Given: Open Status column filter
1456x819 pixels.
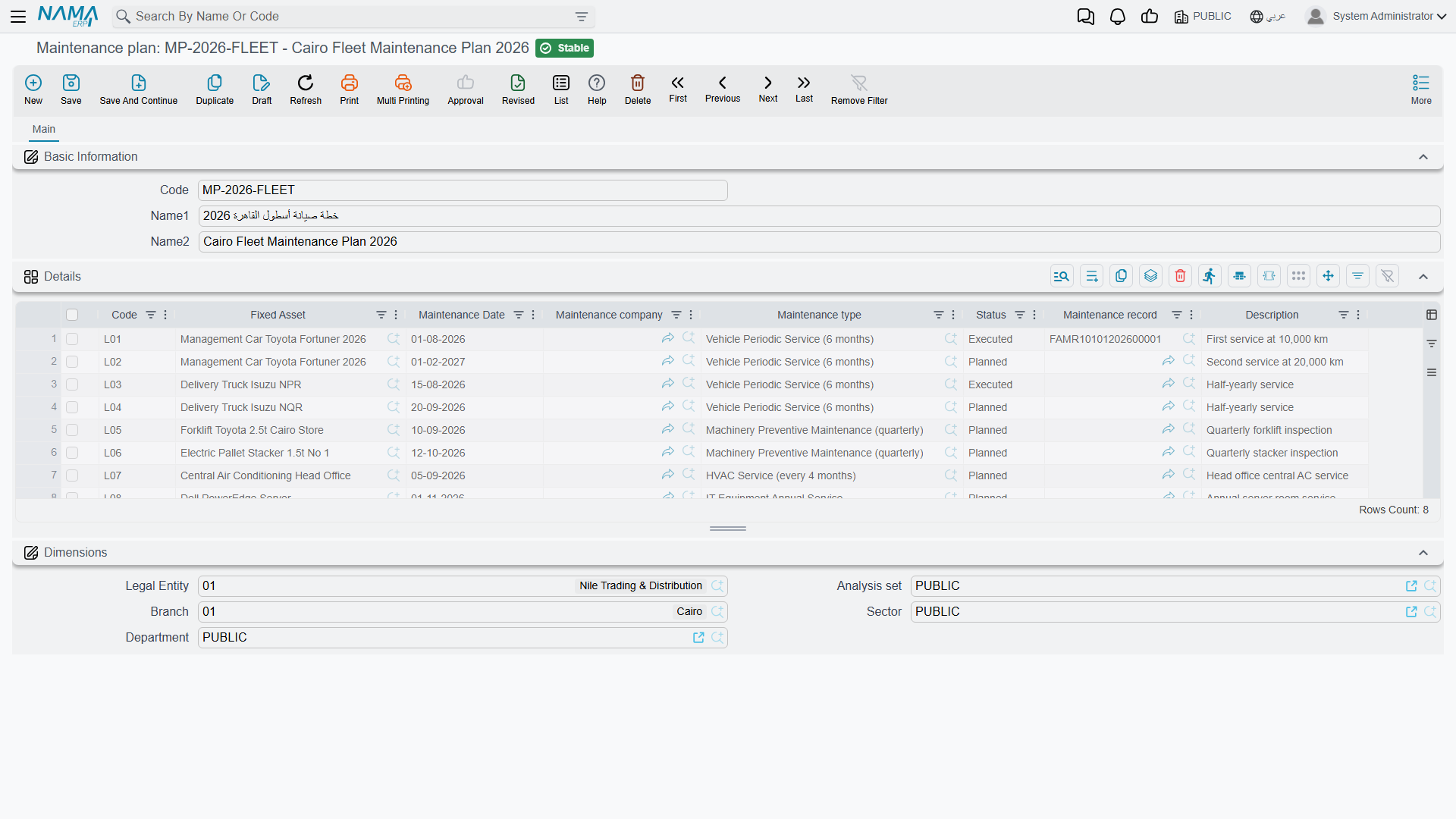Looking at the screenshot, I should tap(1020, 315).
